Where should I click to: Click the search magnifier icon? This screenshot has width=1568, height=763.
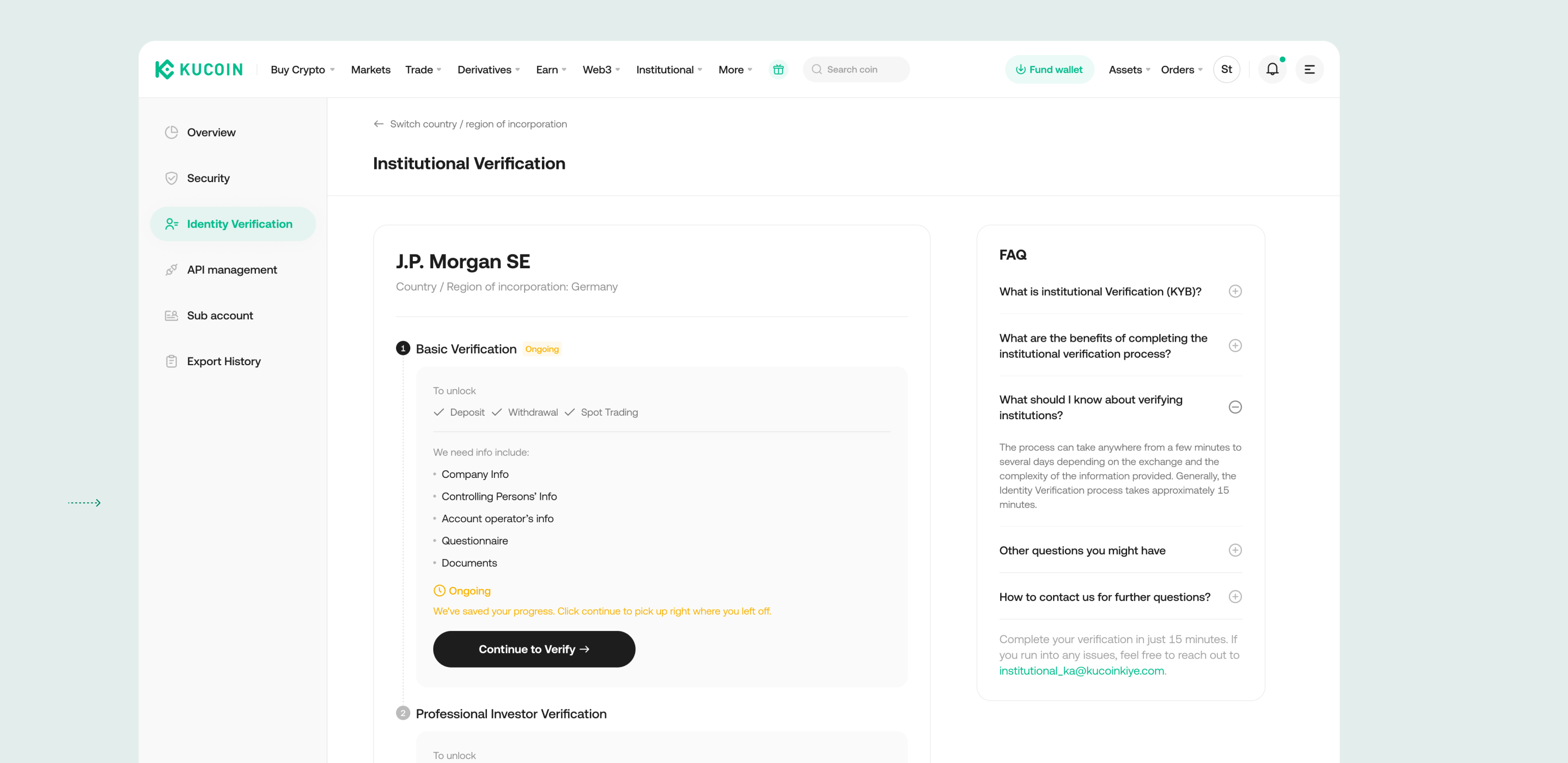point(816,69)
